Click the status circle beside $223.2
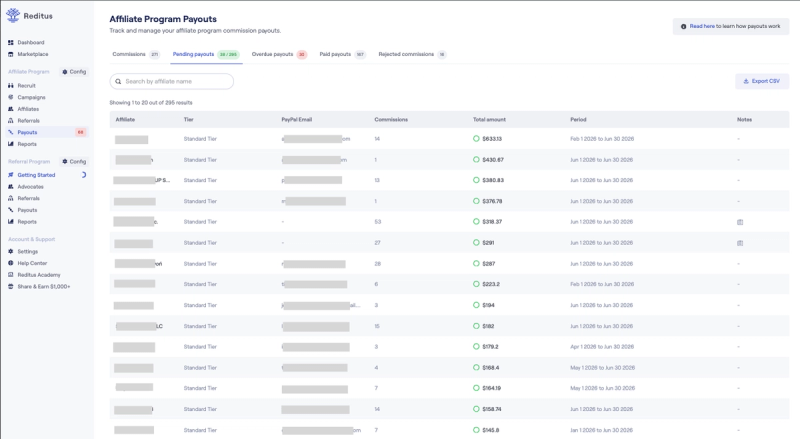 pos(476,284)
